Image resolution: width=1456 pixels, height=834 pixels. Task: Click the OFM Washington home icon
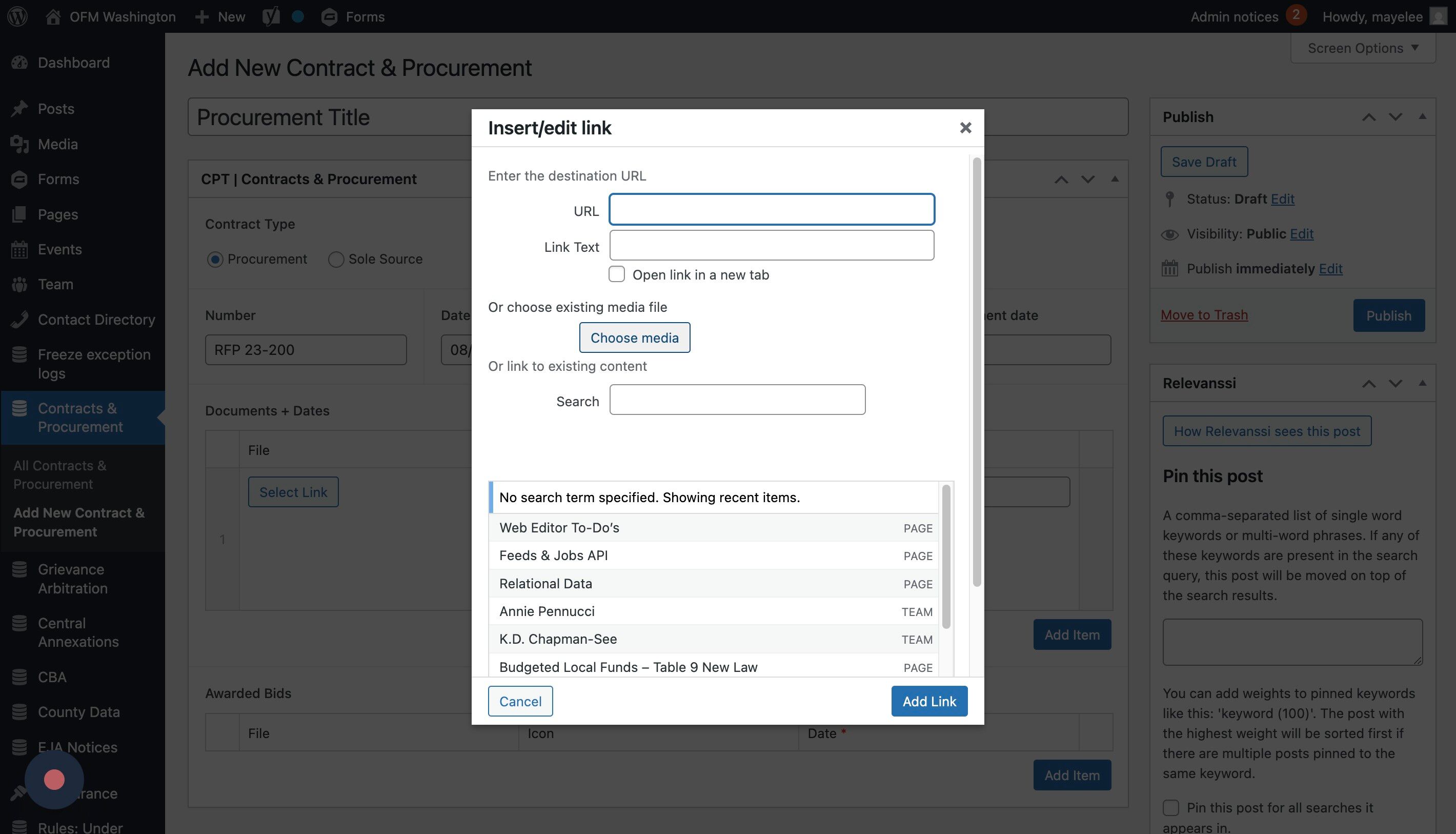tap(53, 16)
